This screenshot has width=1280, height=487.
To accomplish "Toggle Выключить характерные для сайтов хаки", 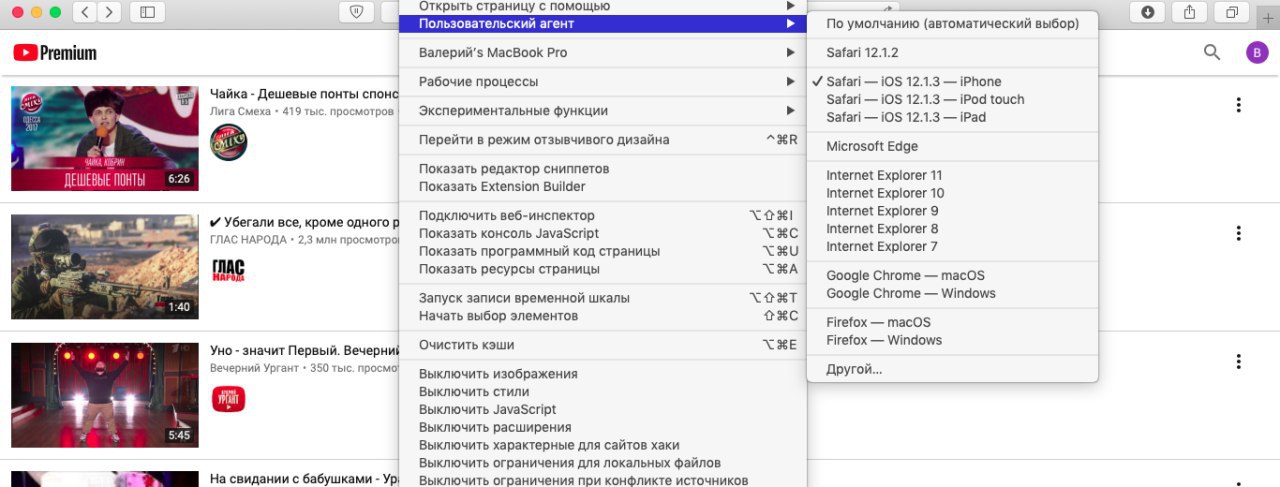I will (602, 445).
